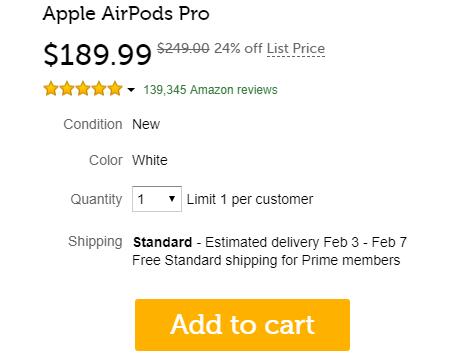Screen dimensions: 454x362
Task: Click the List Price dotted link
Action: click(x=296, y=49)
